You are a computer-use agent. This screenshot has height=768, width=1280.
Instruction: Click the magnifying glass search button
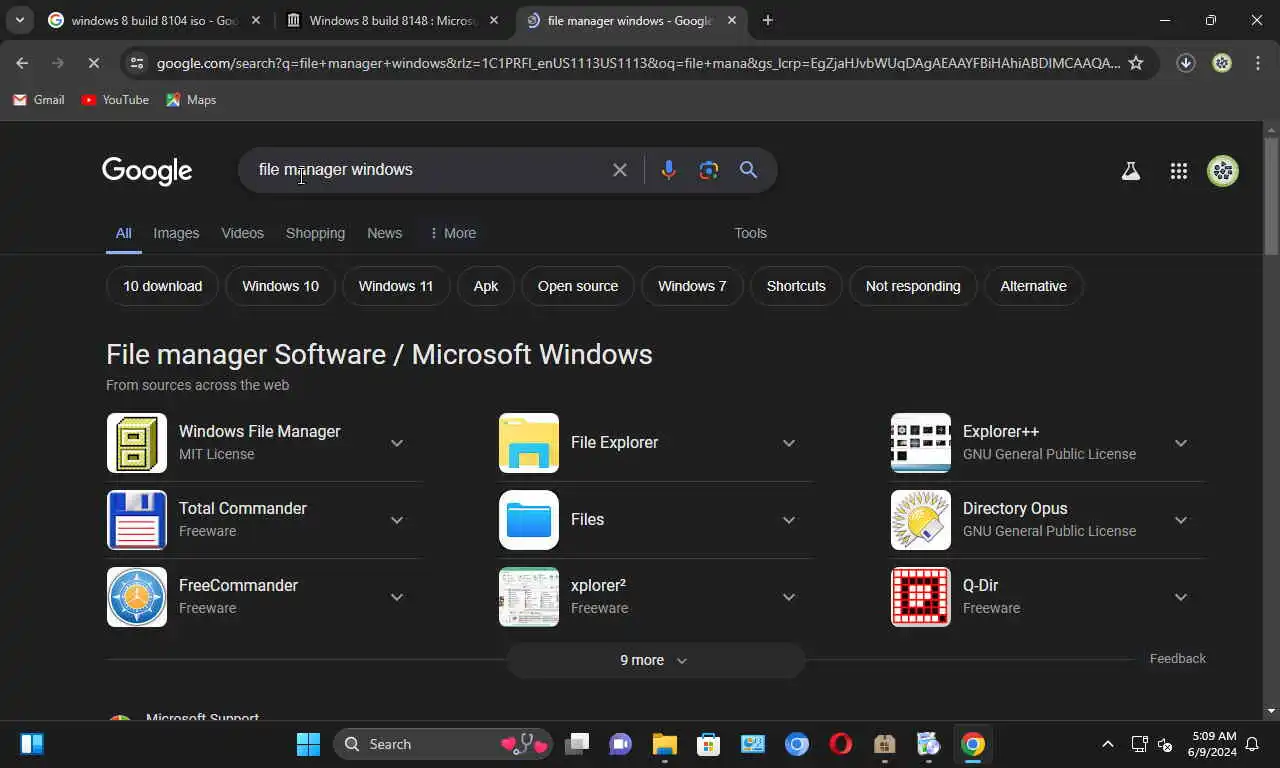(x=748, y=170)
